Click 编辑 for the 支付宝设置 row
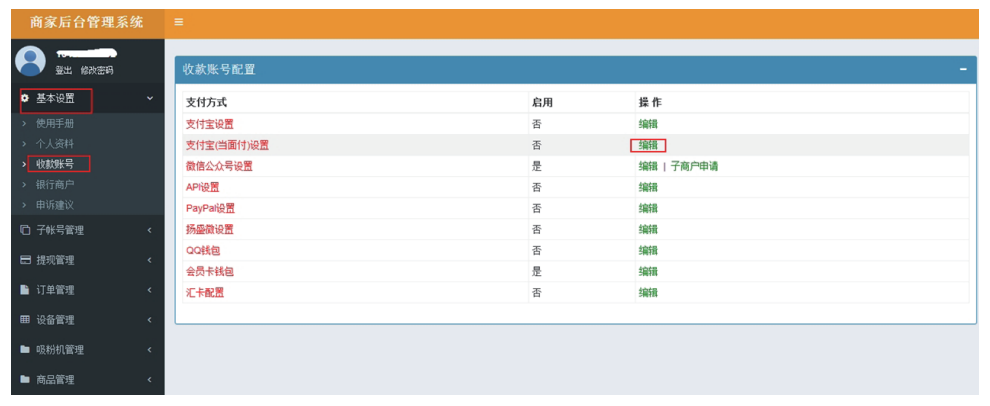Screen dimensions: 990x406 tap(648, 124)
